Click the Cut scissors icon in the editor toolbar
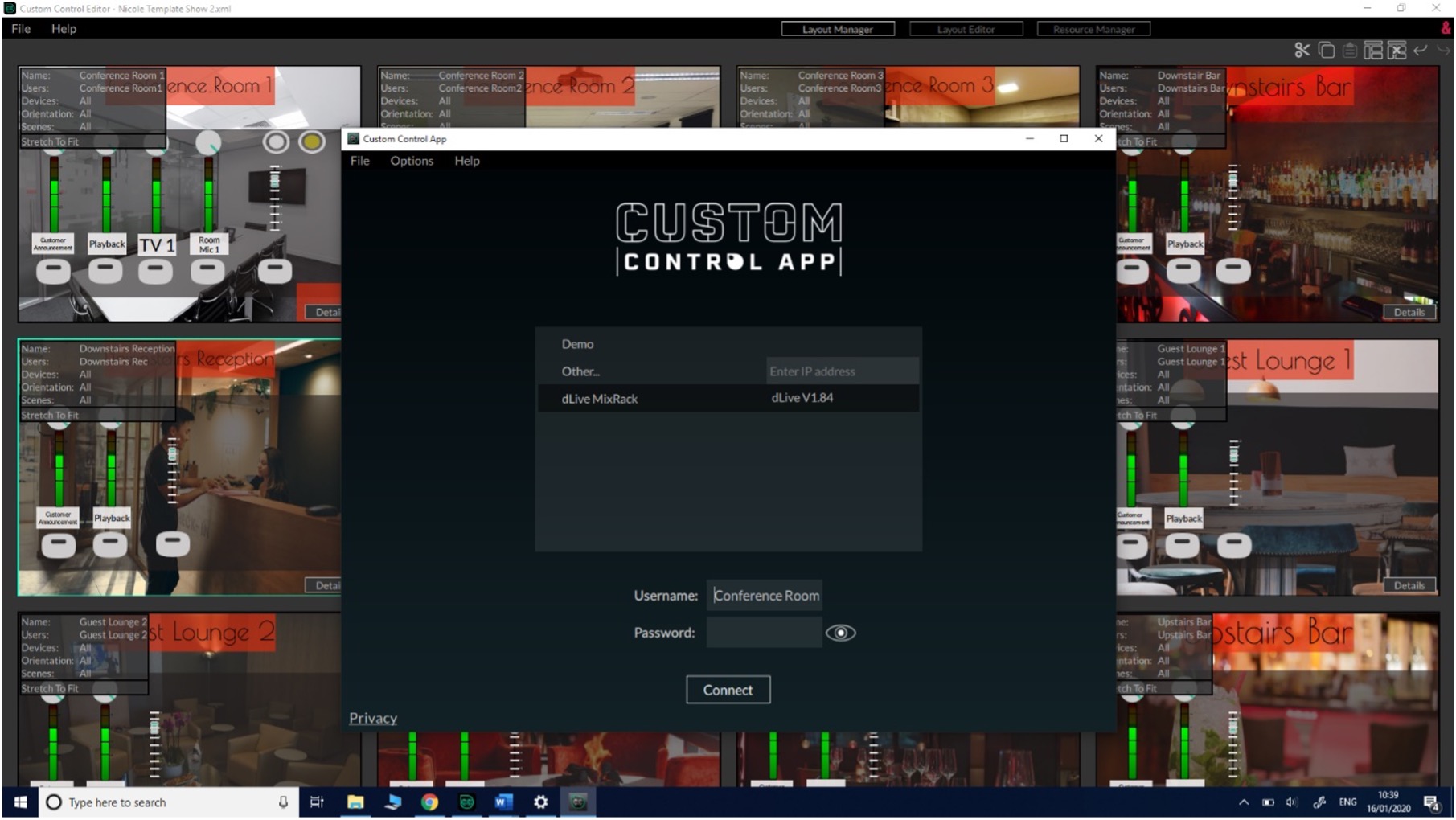This screenshot has width=1456, height=820. [1302, 51]
